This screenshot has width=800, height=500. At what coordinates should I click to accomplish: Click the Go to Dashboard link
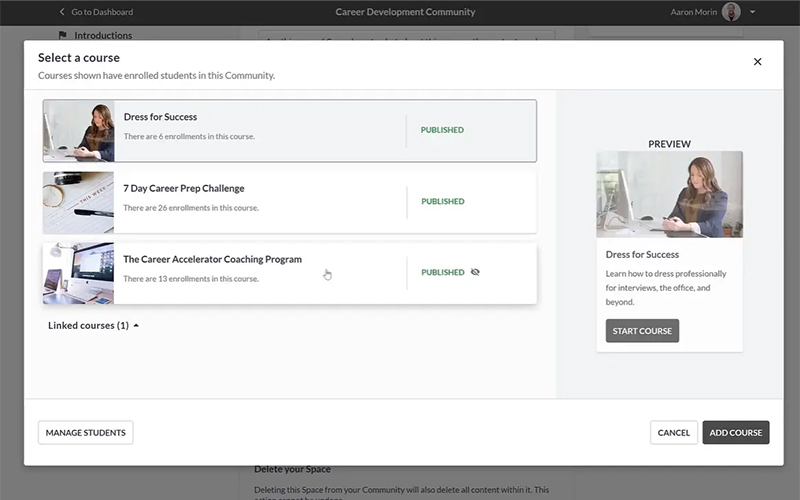coord(102,12)
